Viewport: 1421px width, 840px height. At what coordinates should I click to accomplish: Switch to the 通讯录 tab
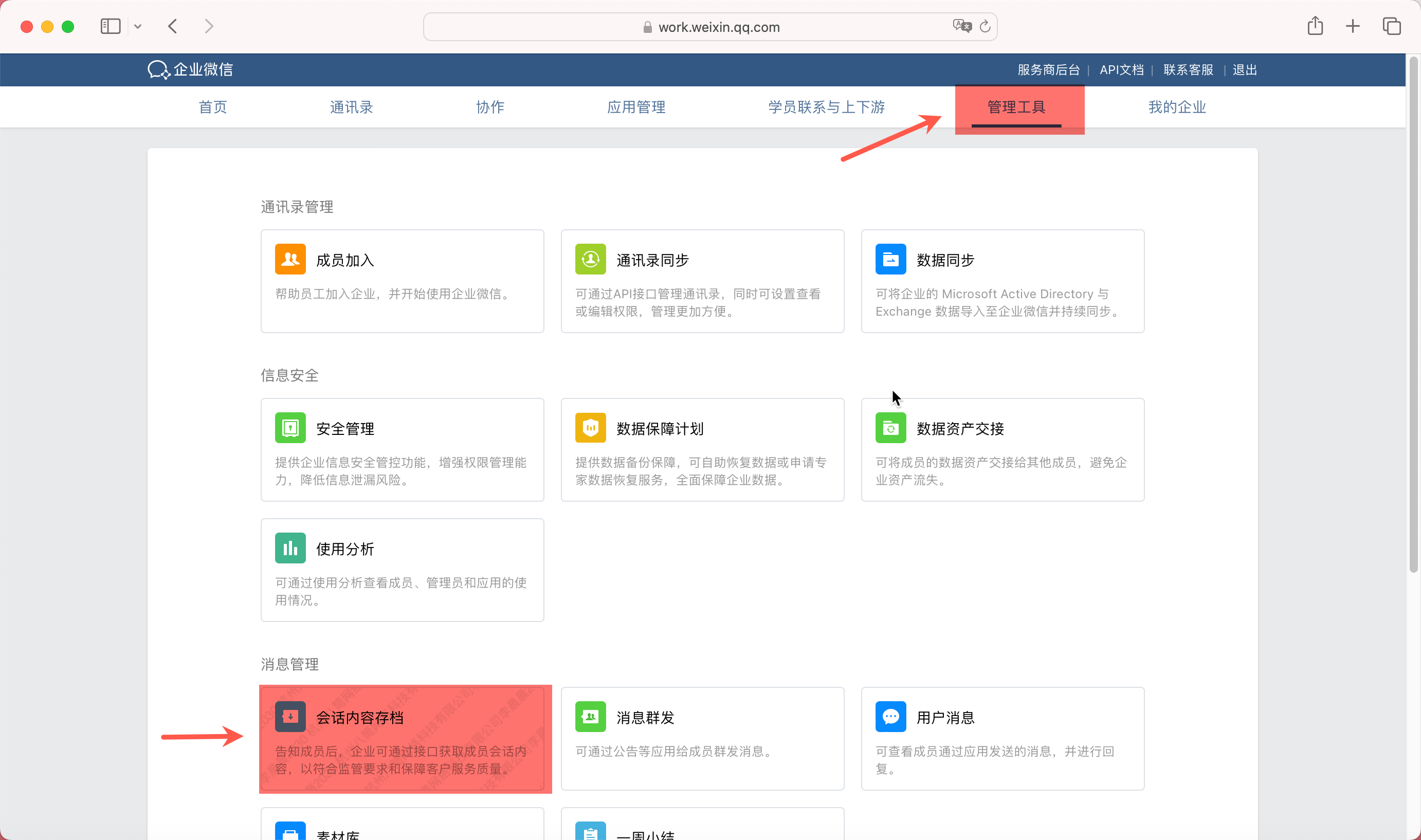pyautogui.click(x=352, y=106)
